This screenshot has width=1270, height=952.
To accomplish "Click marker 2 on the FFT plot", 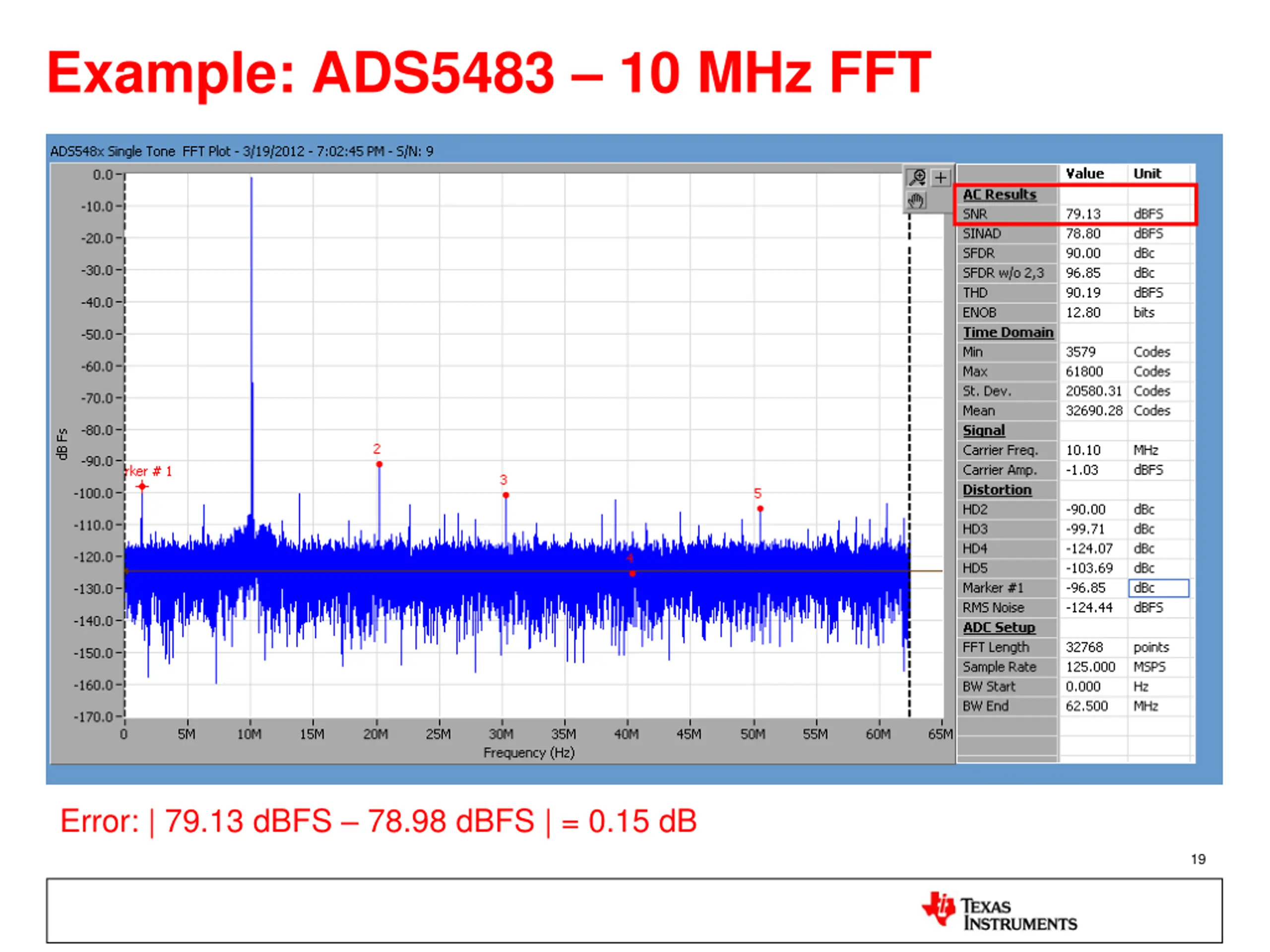I will click(x=379, y=464).
